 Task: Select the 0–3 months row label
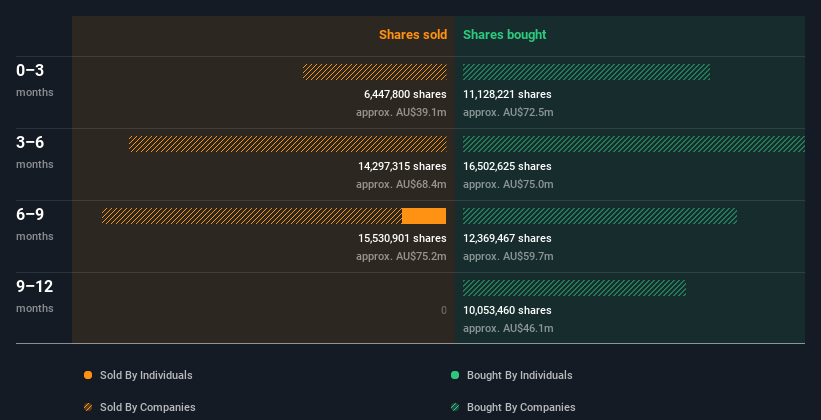tap(35, 80)
